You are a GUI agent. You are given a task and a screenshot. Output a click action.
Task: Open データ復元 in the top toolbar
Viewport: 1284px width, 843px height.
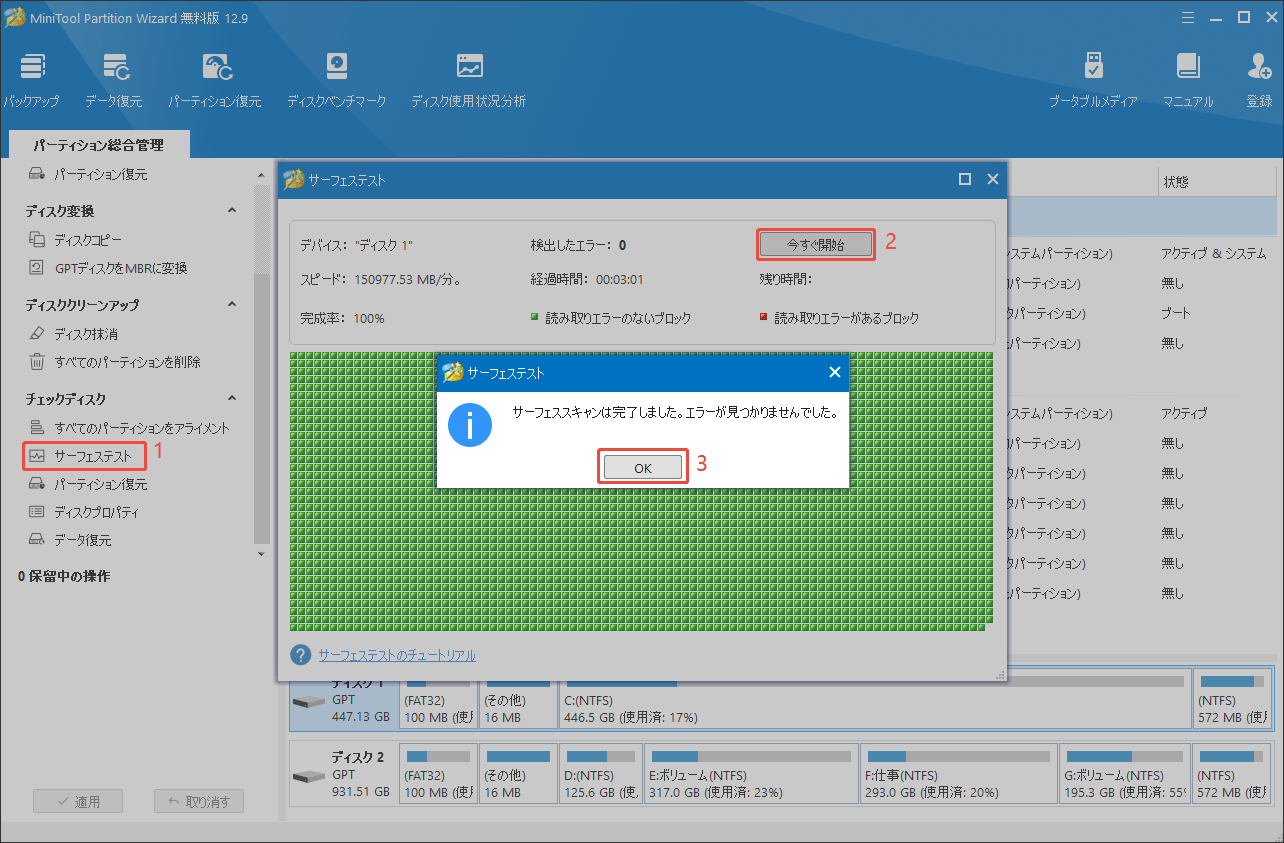(x=113, y=80)
